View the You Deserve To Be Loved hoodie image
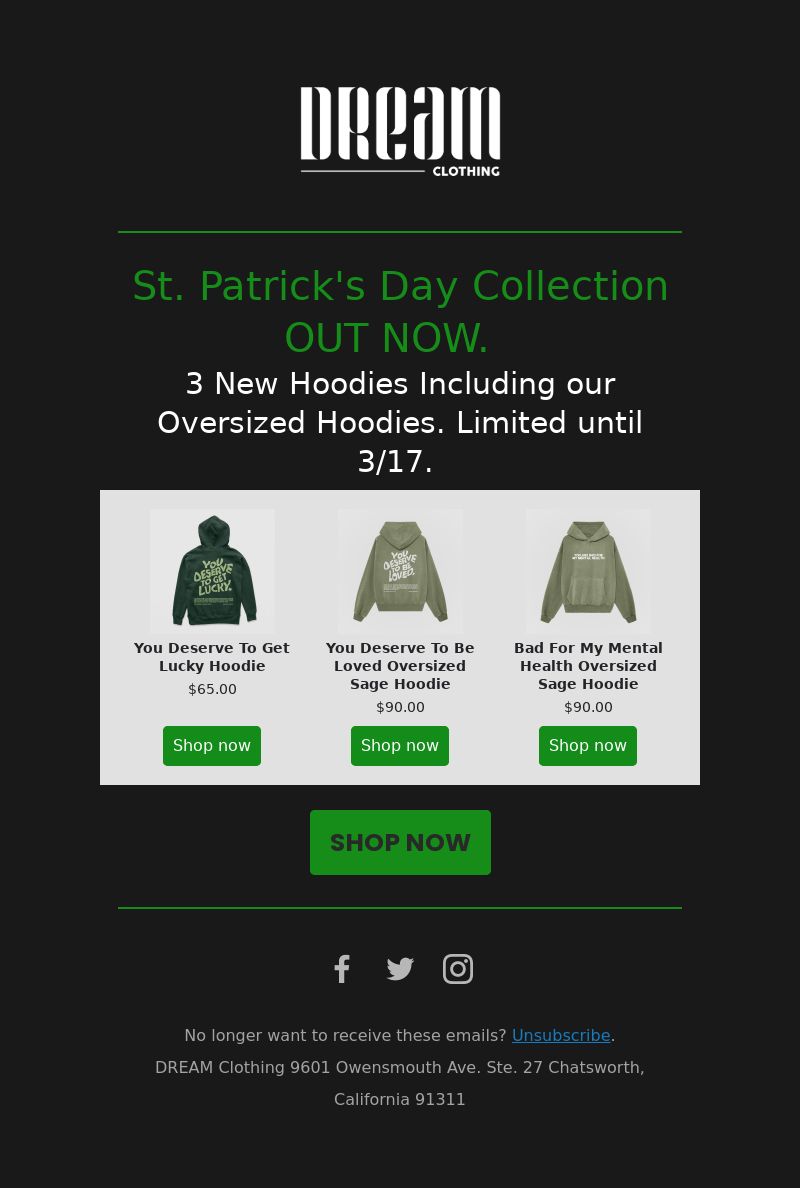Image resolution: width=800 pixels, height=1188 pixels. pyautogui.click(x=400, y=571)
